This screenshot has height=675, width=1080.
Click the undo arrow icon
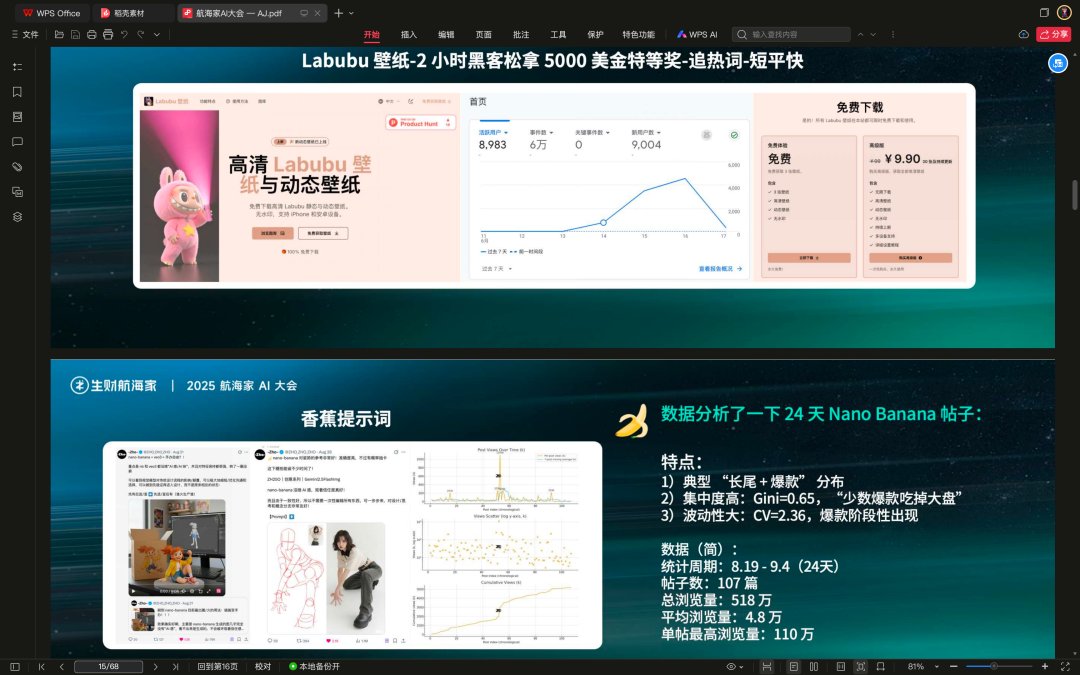click(x=124, y=34)
